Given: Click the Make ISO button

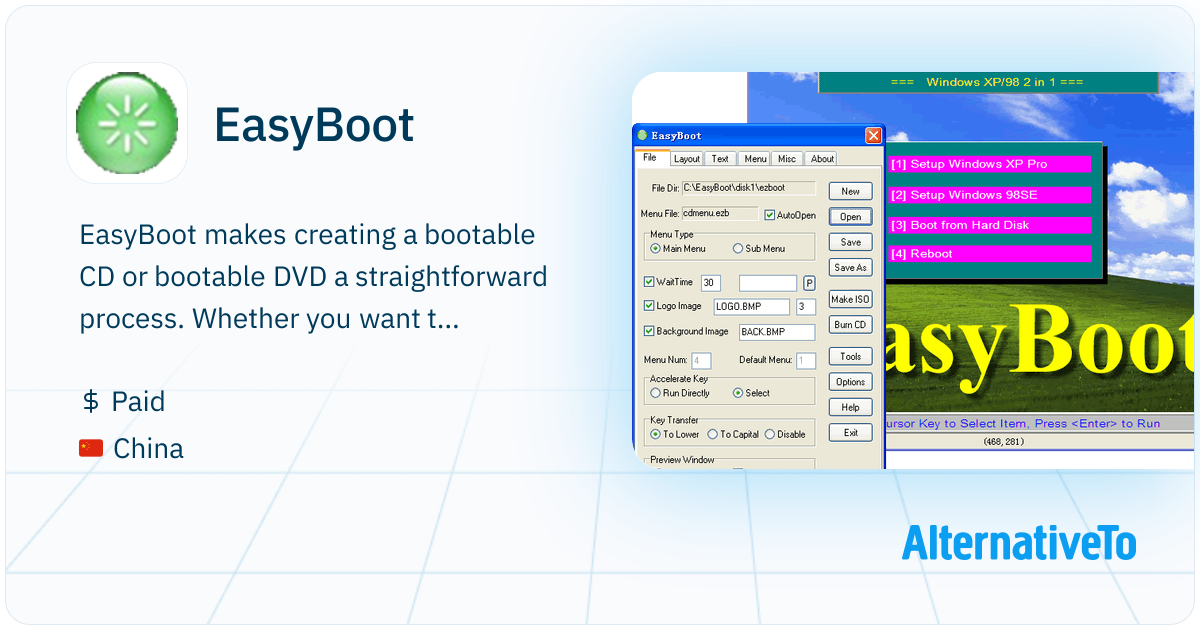Looking at the screenshot, I should pos(850,299).
